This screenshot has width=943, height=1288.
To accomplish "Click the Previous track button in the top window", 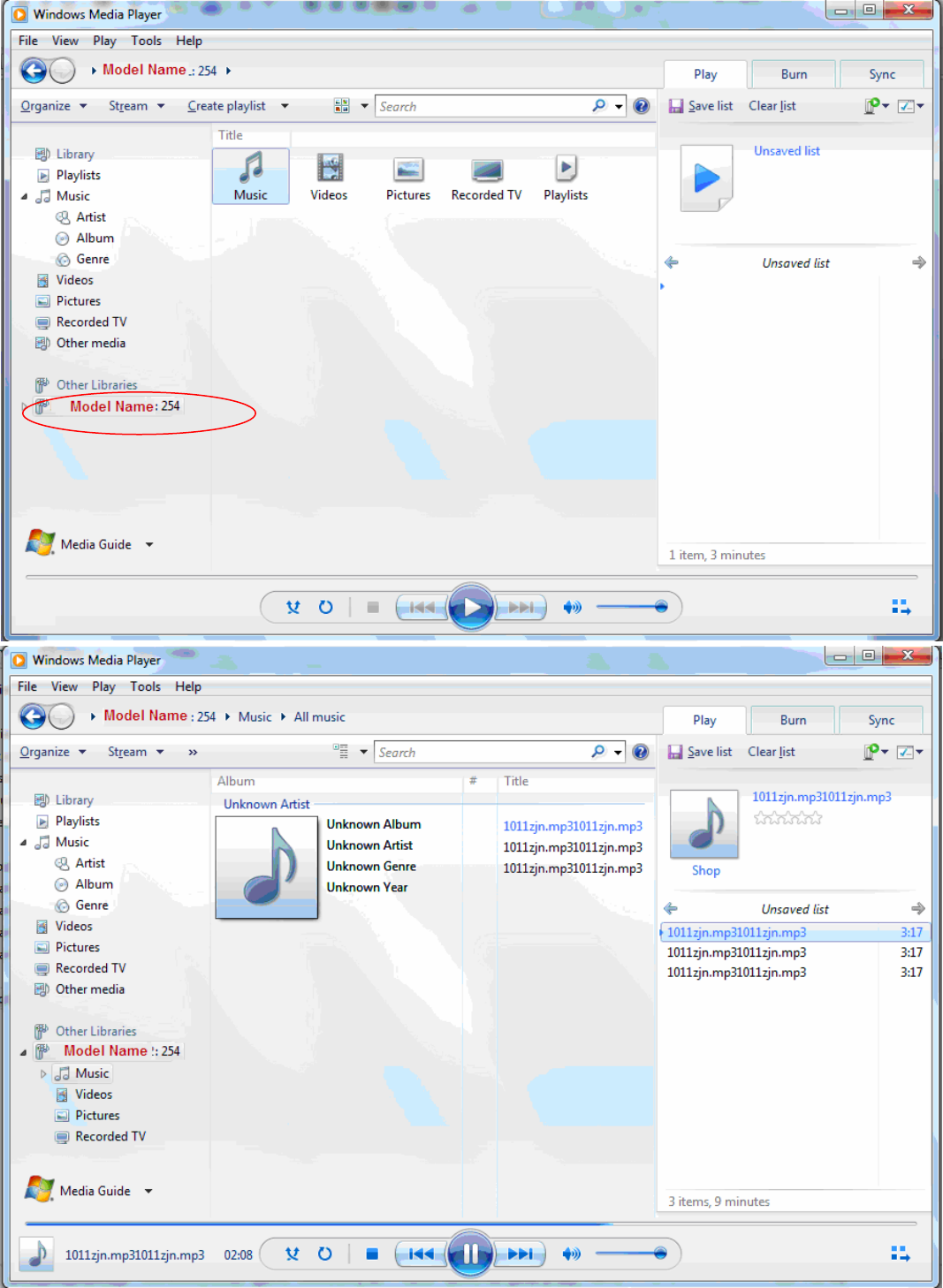I will click(x=422, y=607).
